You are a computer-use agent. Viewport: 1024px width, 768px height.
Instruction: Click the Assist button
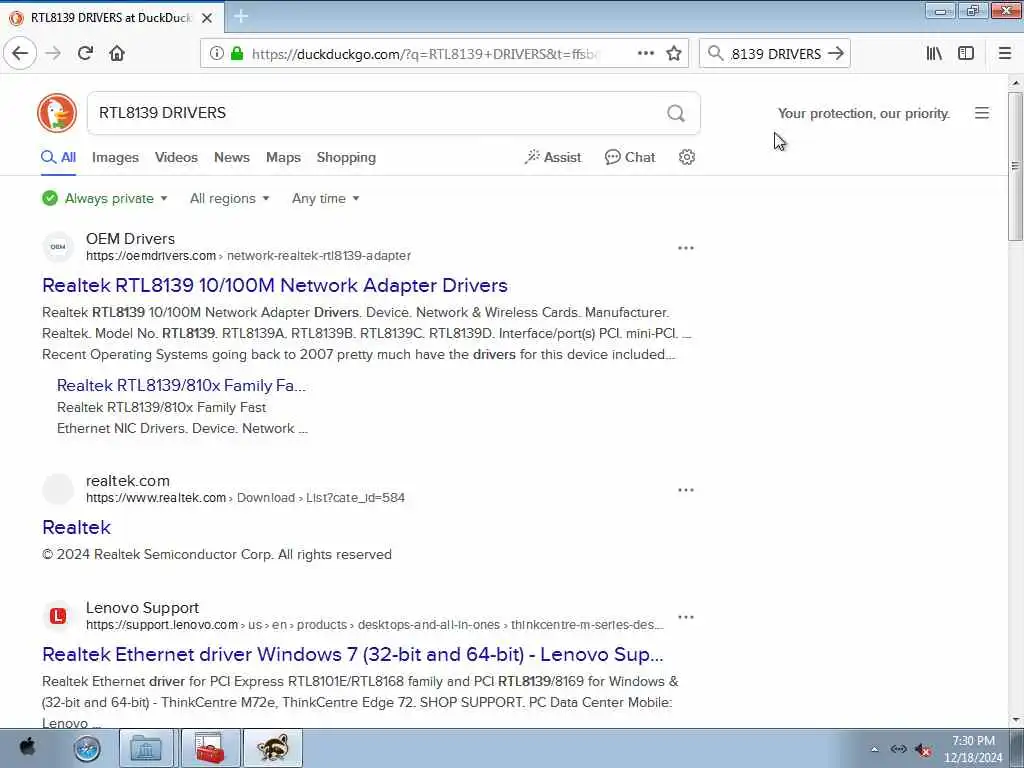552,157
